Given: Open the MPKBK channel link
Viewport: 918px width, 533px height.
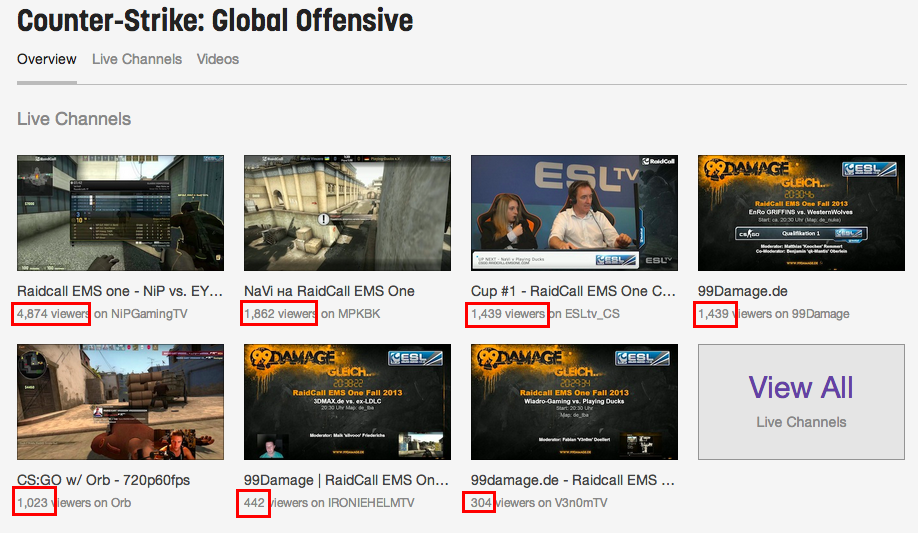Looking at the screenshot, I should (x=359, y=314).
